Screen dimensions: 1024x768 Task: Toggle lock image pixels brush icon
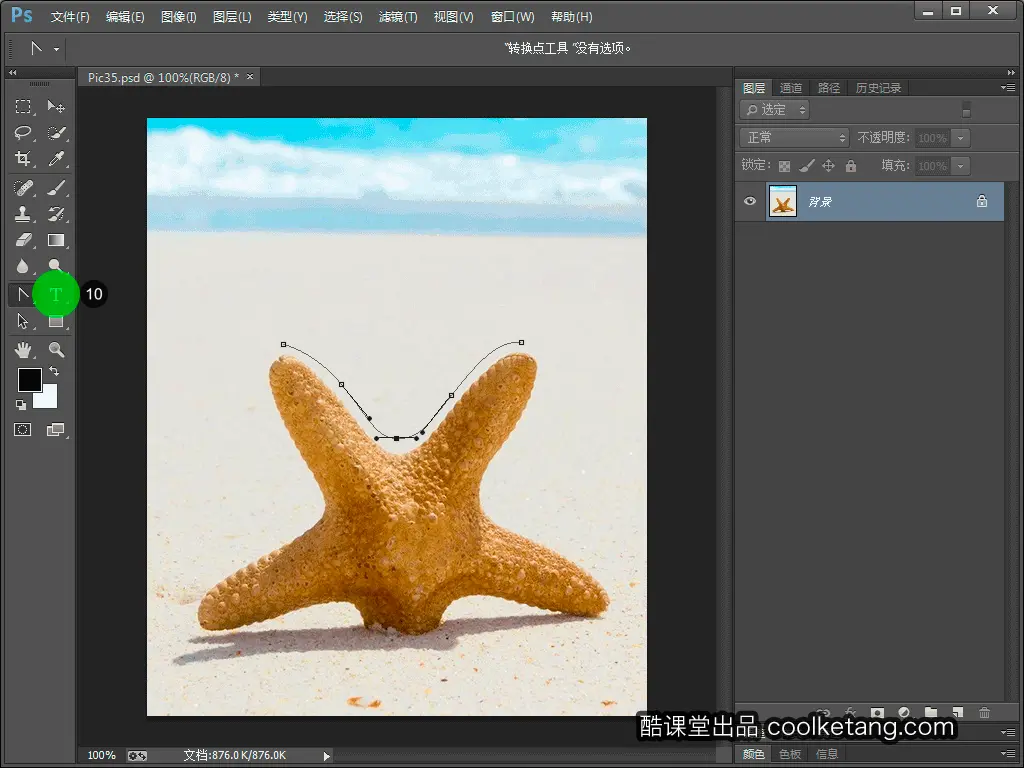coord(807,166)
